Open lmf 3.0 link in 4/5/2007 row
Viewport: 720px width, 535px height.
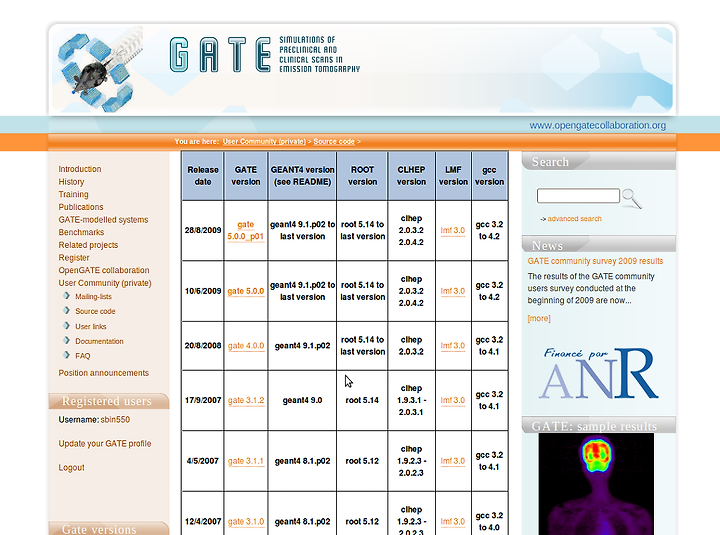pos(453,461)
